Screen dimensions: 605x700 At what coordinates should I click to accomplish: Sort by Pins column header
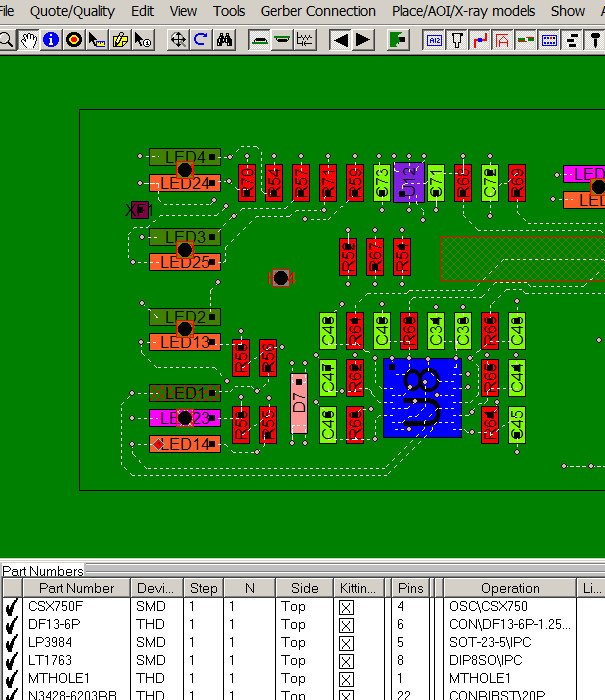[410, 588]
